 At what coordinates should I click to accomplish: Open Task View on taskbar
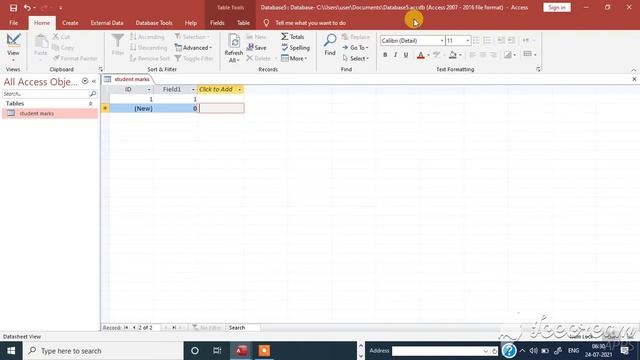[x=217, y=351]
